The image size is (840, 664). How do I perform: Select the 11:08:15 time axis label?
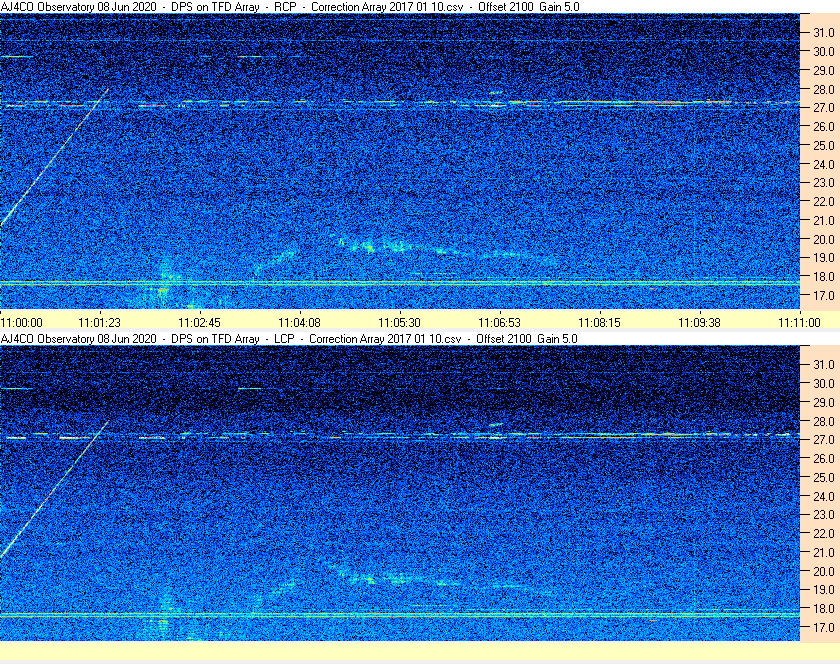click(599, 323)
